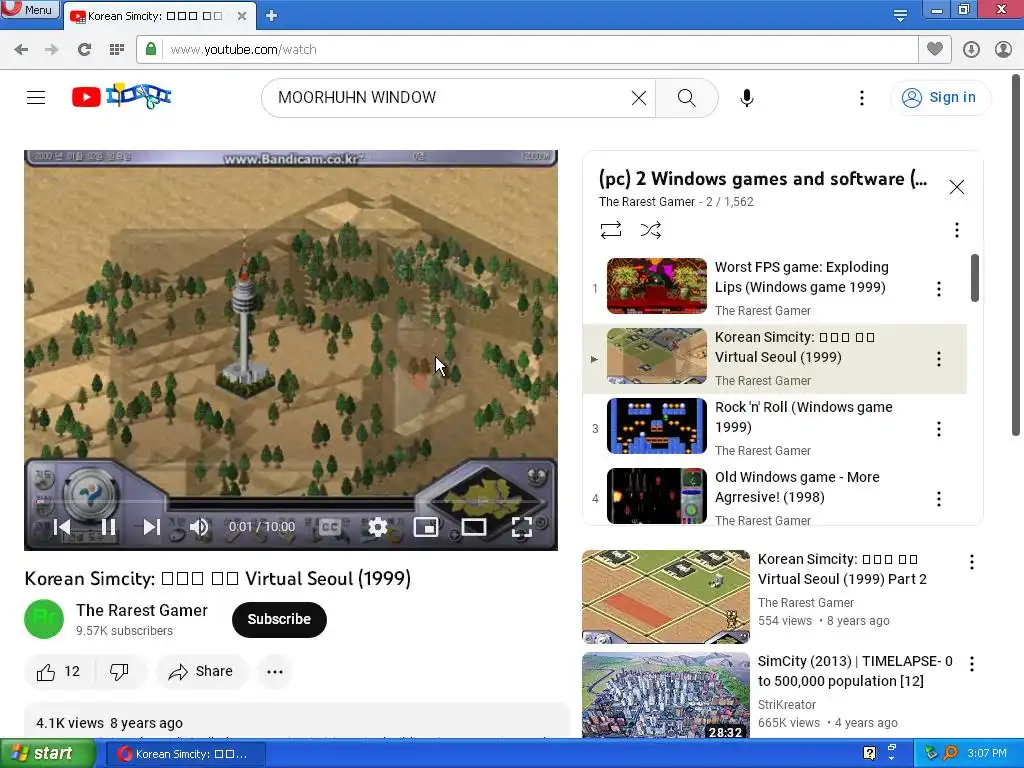
Task: Open the Opera Menu button
Action: click(29, 9)
